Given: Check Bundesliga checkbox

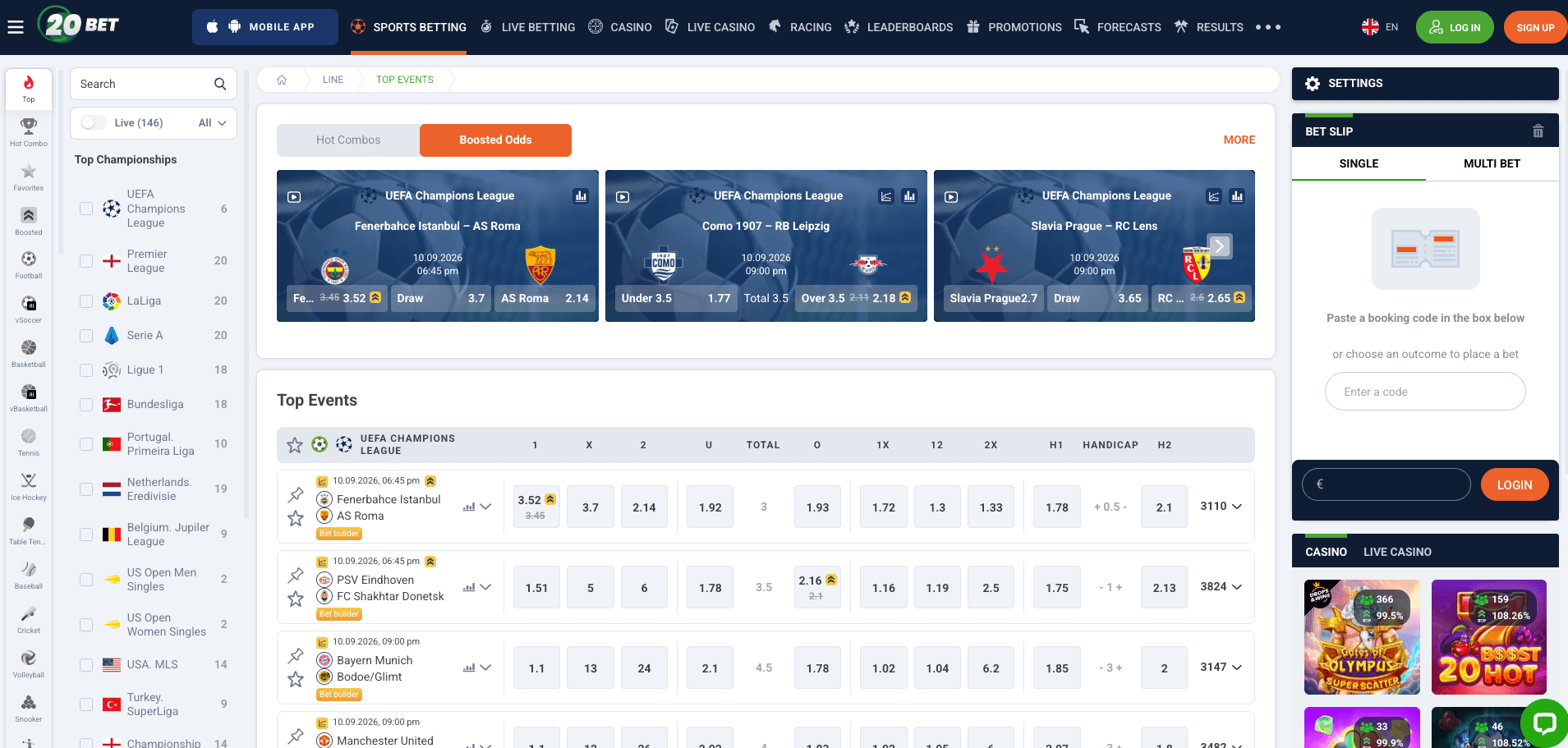Looking at the screenshot, I should point(86,405).
